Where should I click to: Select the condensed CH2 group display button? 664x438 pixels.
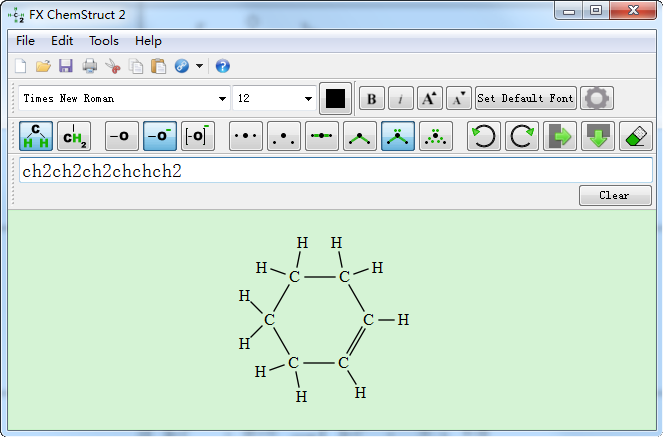click(74, 136)
